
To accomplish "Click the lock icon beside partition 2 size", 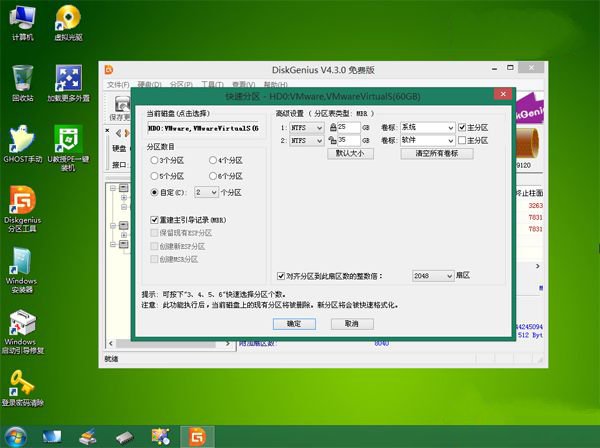I will (x=333, y=140).
